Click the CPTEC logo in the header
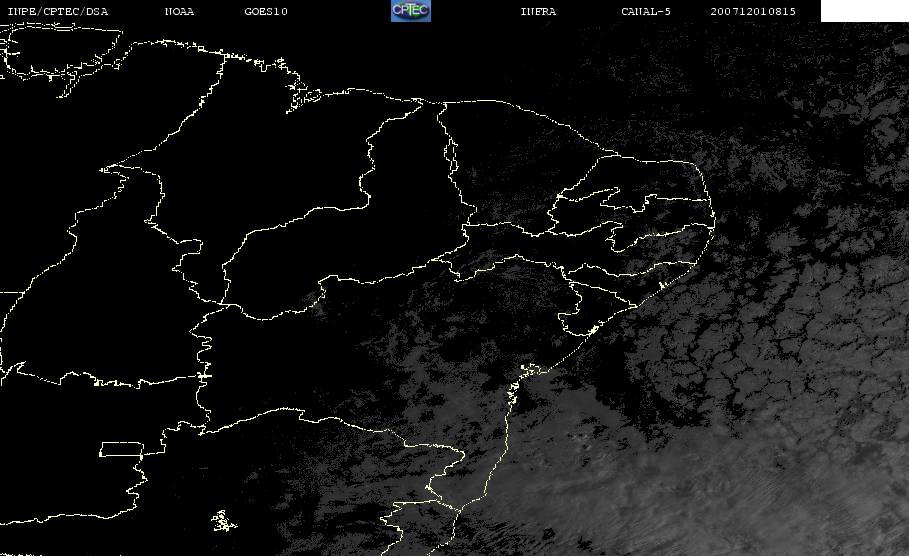 [x=411, y=11]
